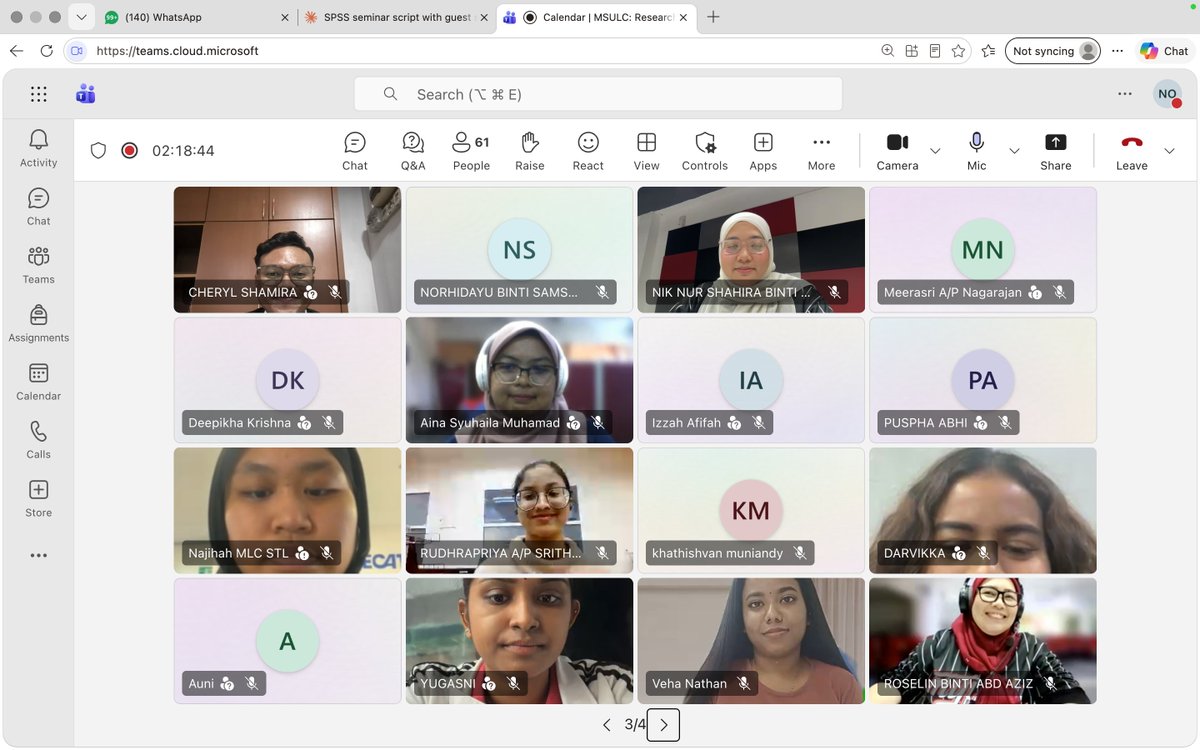Image resolution: width=1200 pixels, height=750 pixels.
Task: Switch to SPSS seminar script tab
Action: 396,18
